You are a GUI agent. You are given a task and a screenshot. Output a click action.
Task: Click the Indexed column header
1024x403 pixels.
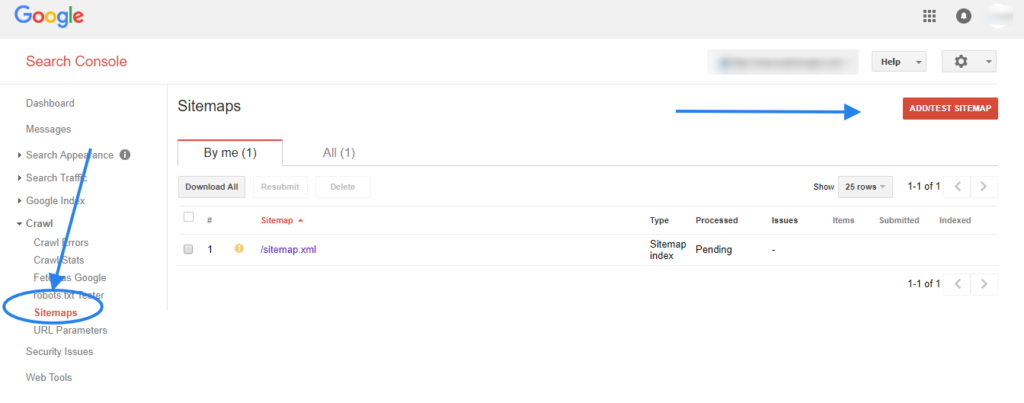pyautogui.click(x=955, y=220)
